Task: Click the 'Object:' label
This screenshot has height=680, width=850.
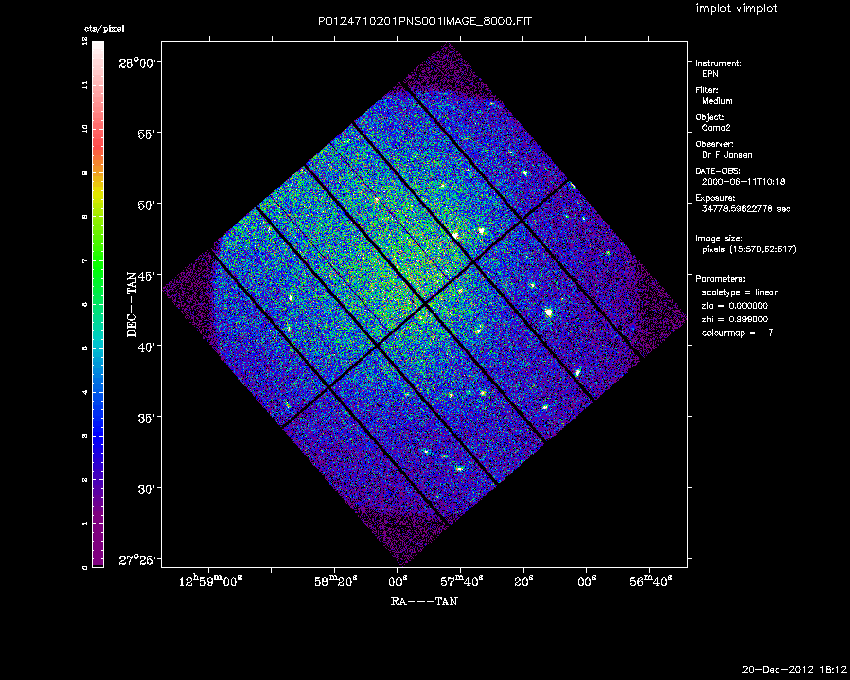Action: click(710, 117)
